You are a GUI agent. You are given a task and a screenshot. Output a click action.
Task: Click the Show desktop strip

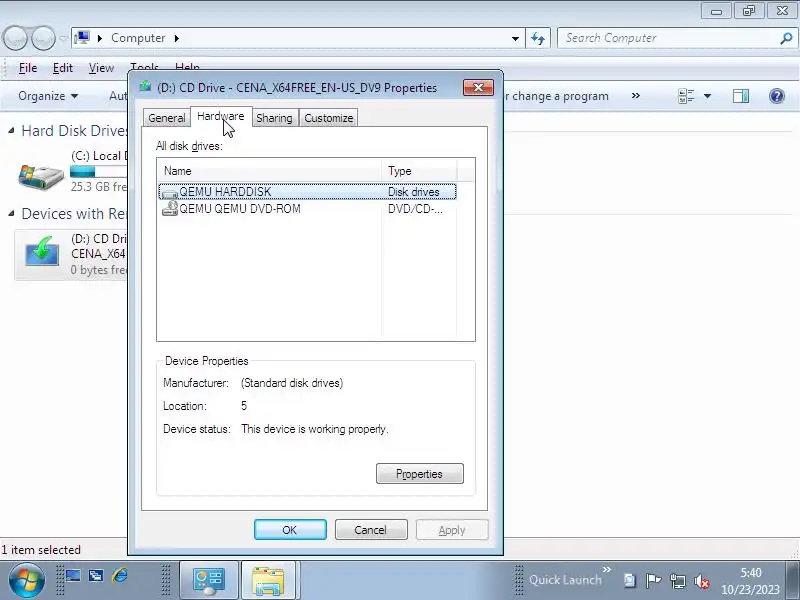coord(792,580)
